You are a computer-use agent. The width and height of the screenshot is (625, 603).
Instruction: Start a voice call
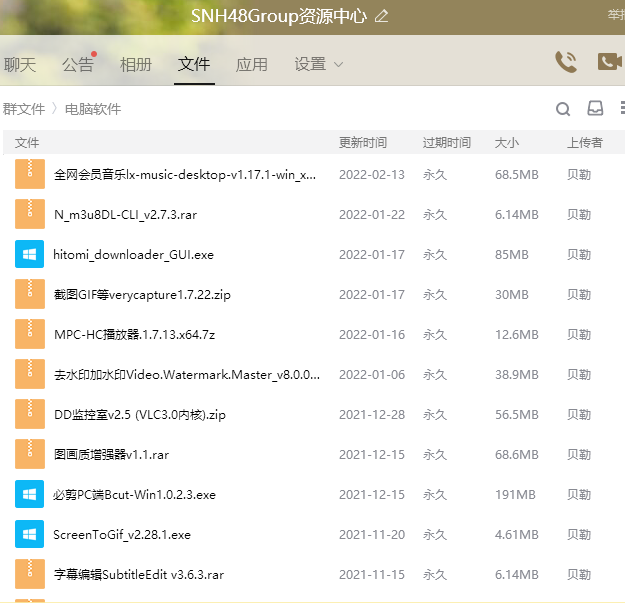[x=566, y=62]
